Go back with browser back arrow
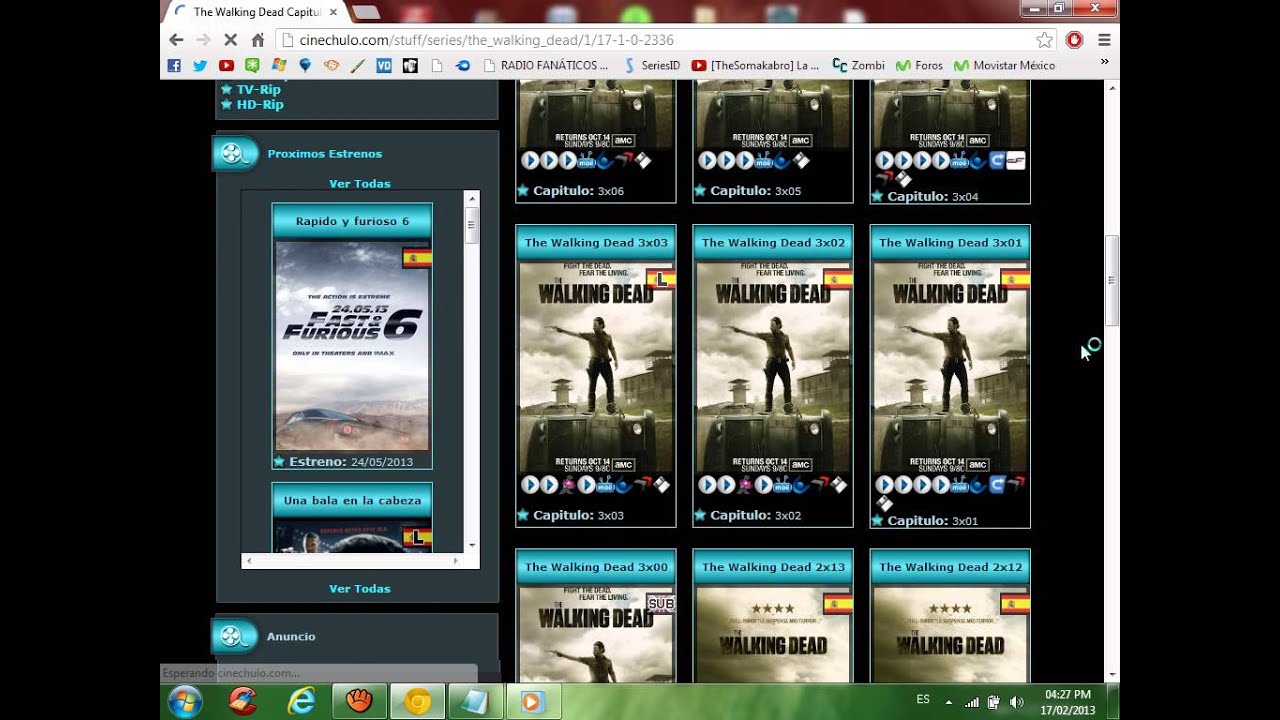 pos(176,40)
